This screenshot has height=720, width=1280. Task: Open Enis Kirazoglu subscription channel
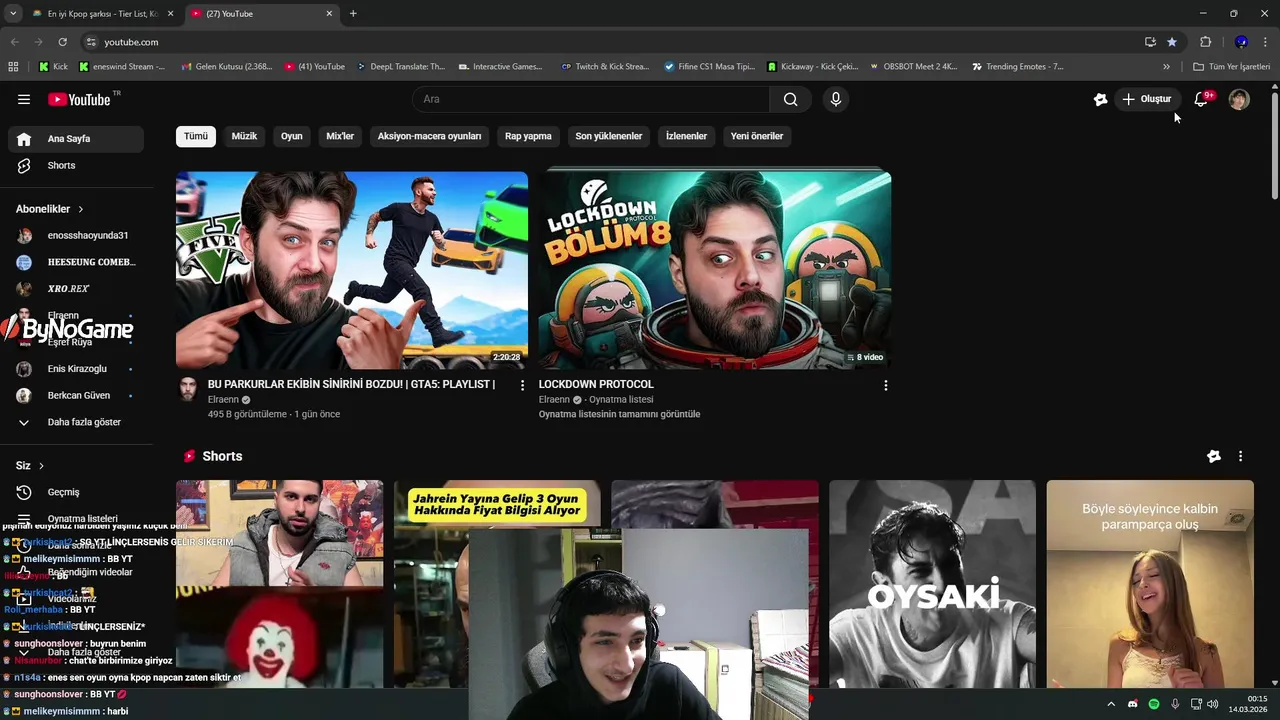tap(76, 368)
